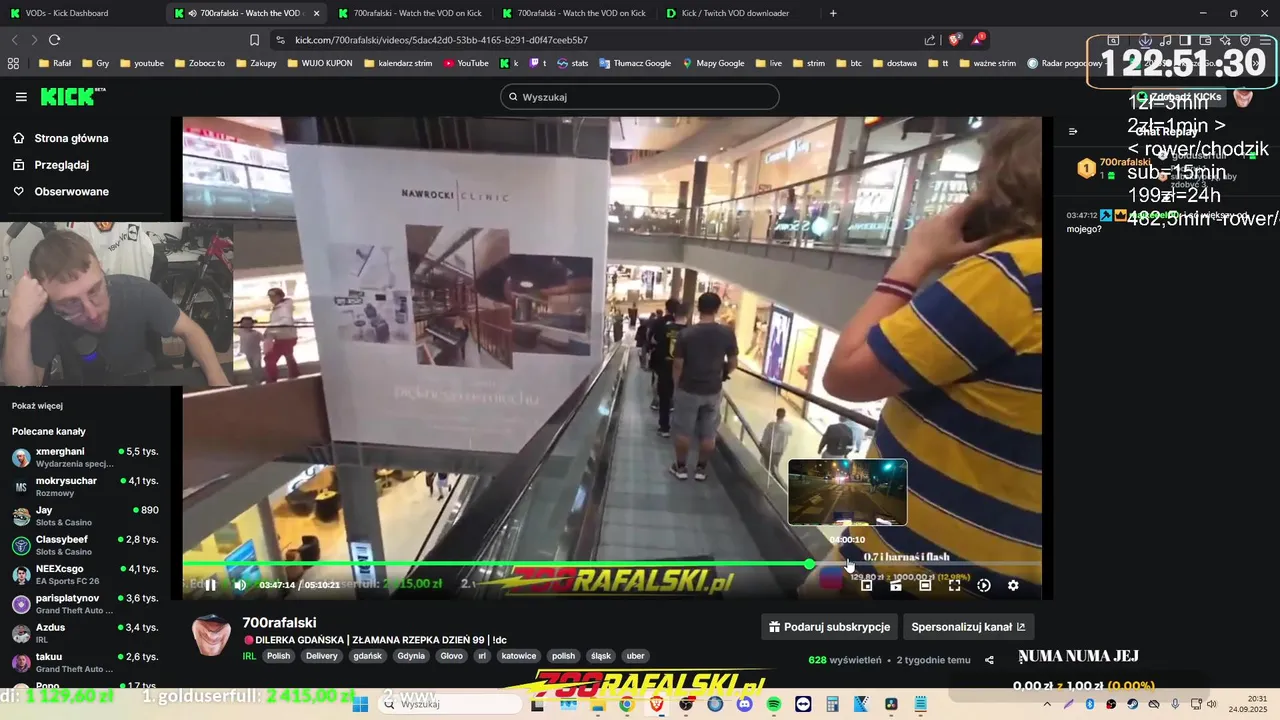Select the uber tag
This screenshot has width=1280, height=720.
(x=635, y=656)
